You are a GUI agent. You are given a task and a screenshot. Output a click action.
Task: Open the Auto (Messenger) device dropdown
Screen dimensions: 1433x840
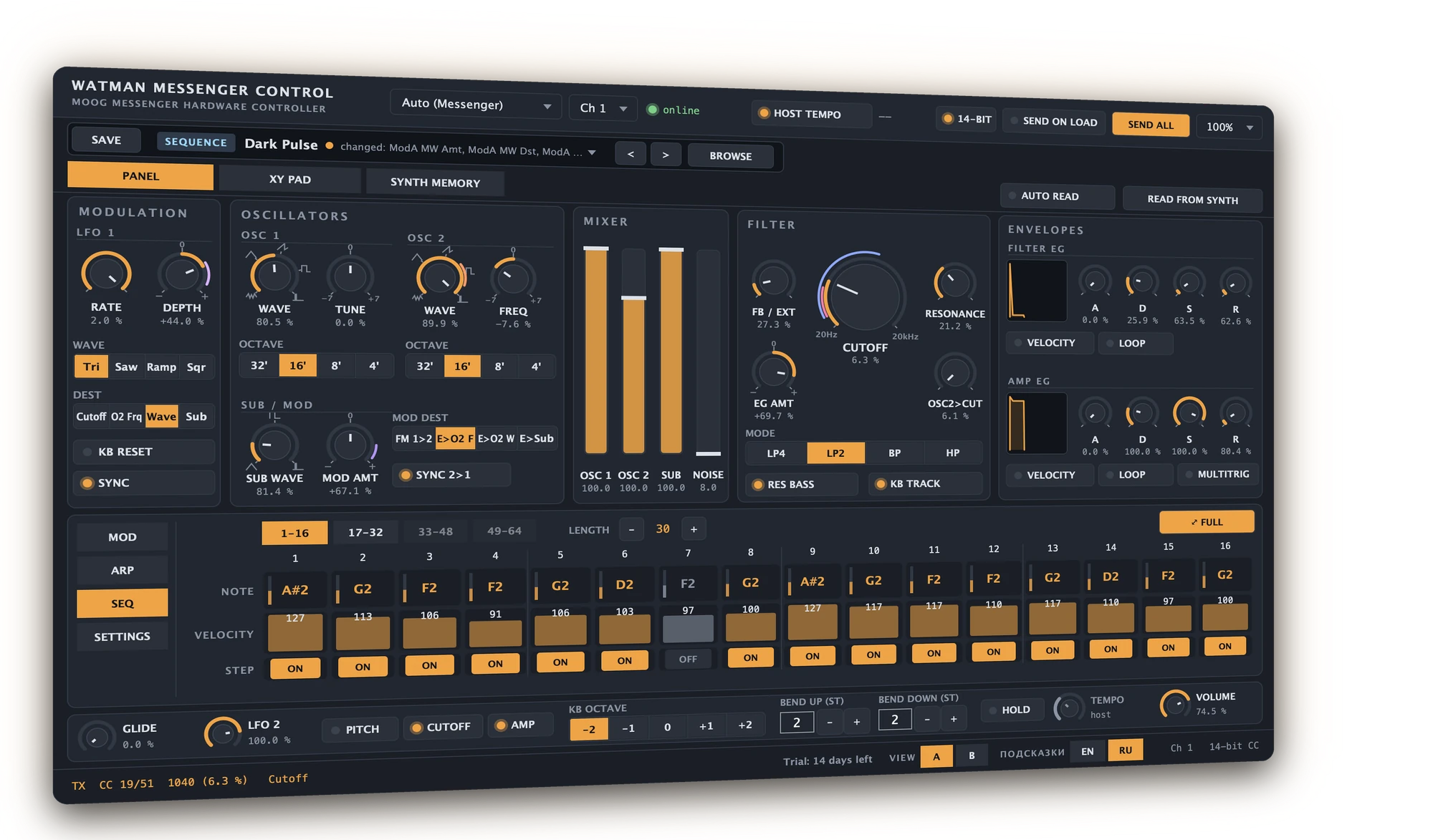coord(475,105)
